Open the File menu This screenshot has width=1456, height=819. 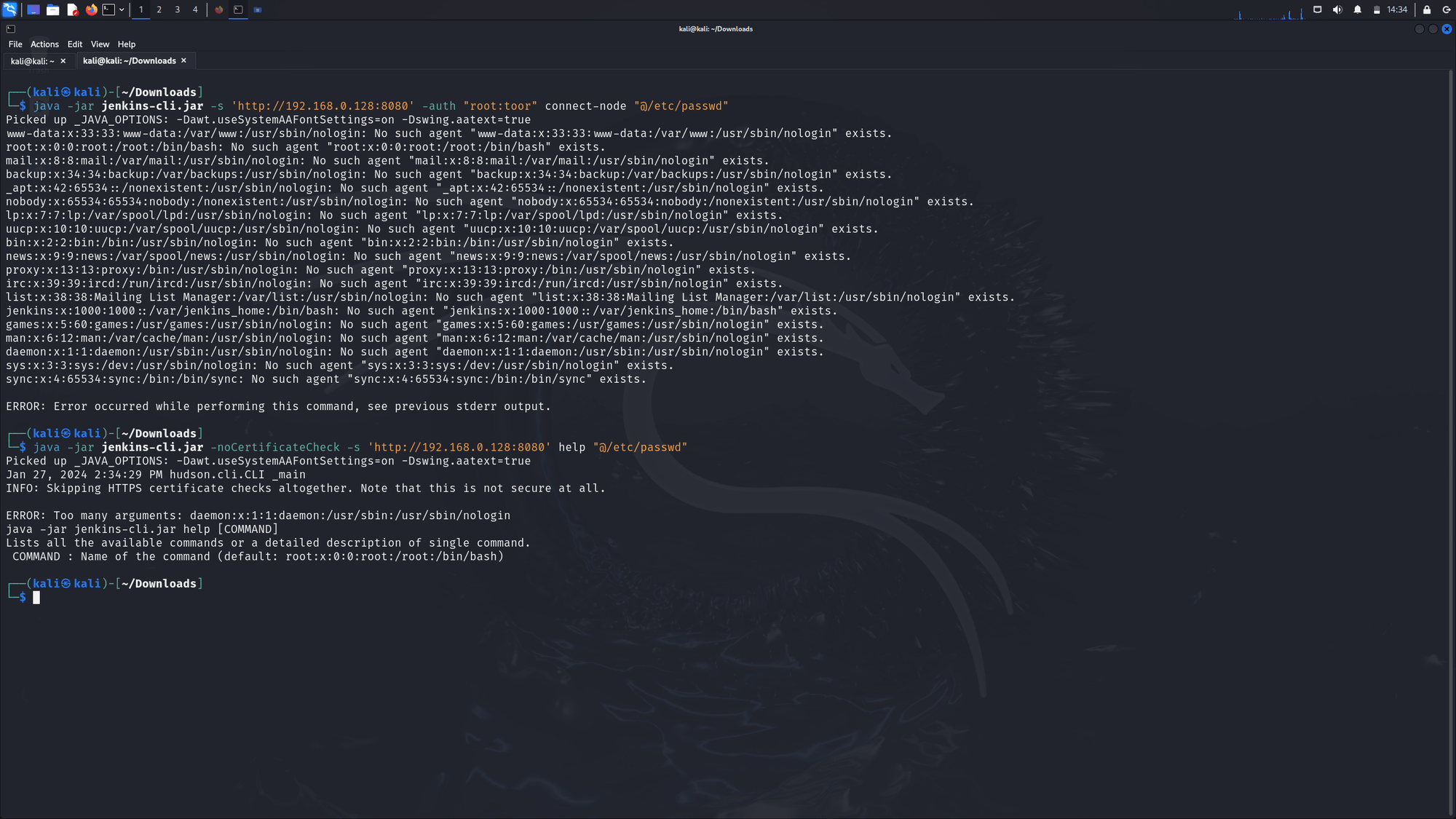15,44
